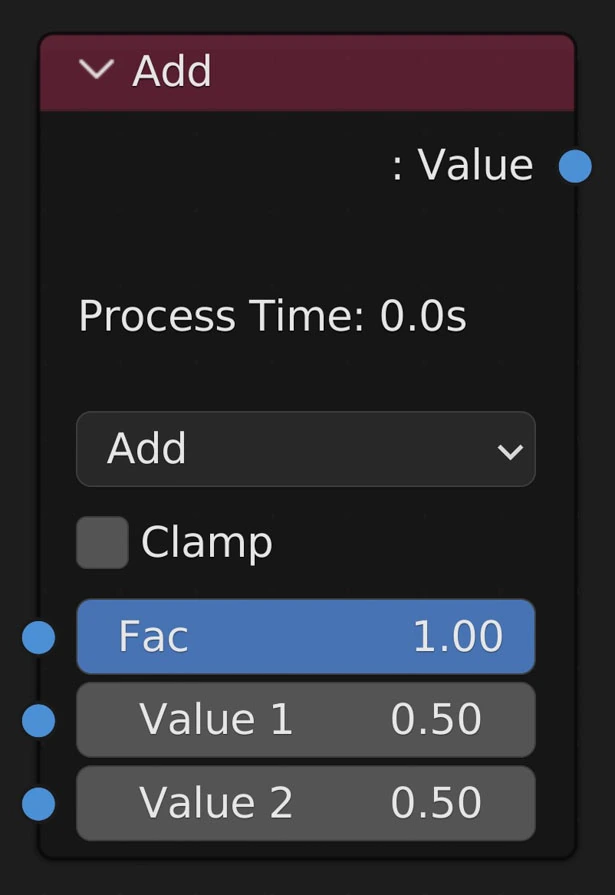The image size is (615, 895).
Task: Click the 0.50 number in Value 1
Action: point(436,720)
